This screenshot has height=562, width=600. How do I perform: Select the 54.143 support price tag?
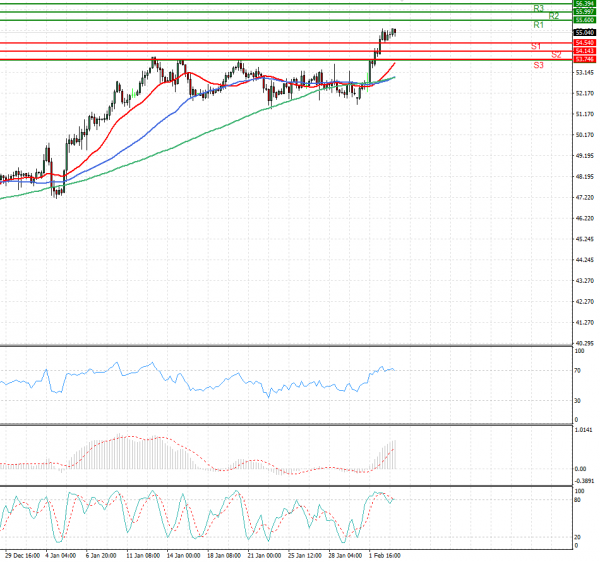coord(584,51)
